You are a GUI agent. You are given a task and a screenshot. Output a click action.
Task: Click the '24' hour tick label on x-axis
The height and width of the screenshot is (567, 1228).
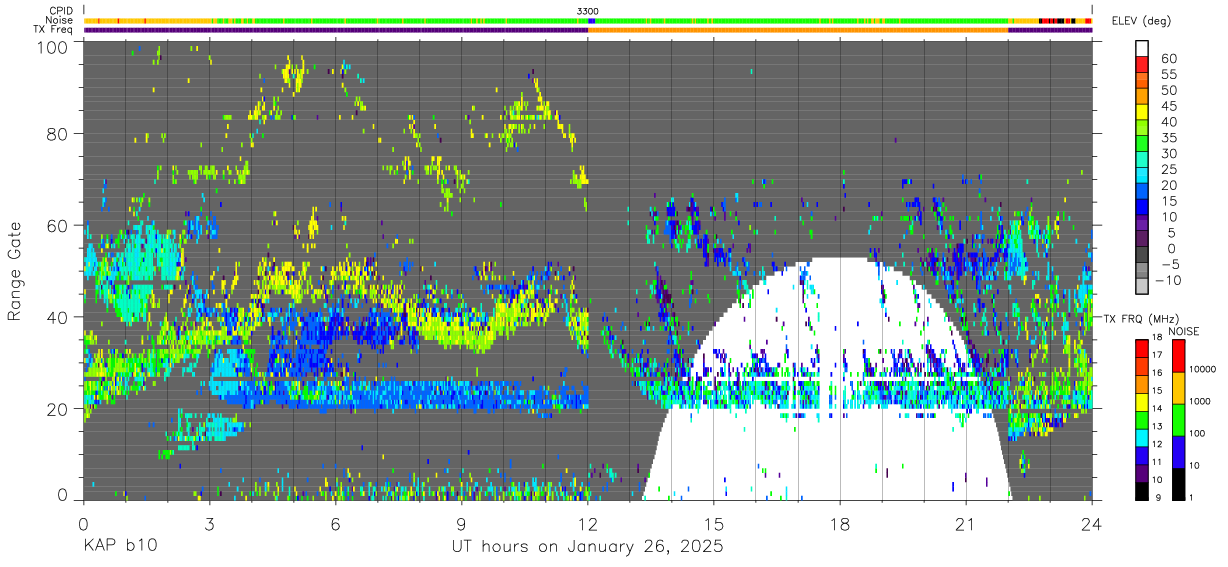click(x=1092, y=523)
